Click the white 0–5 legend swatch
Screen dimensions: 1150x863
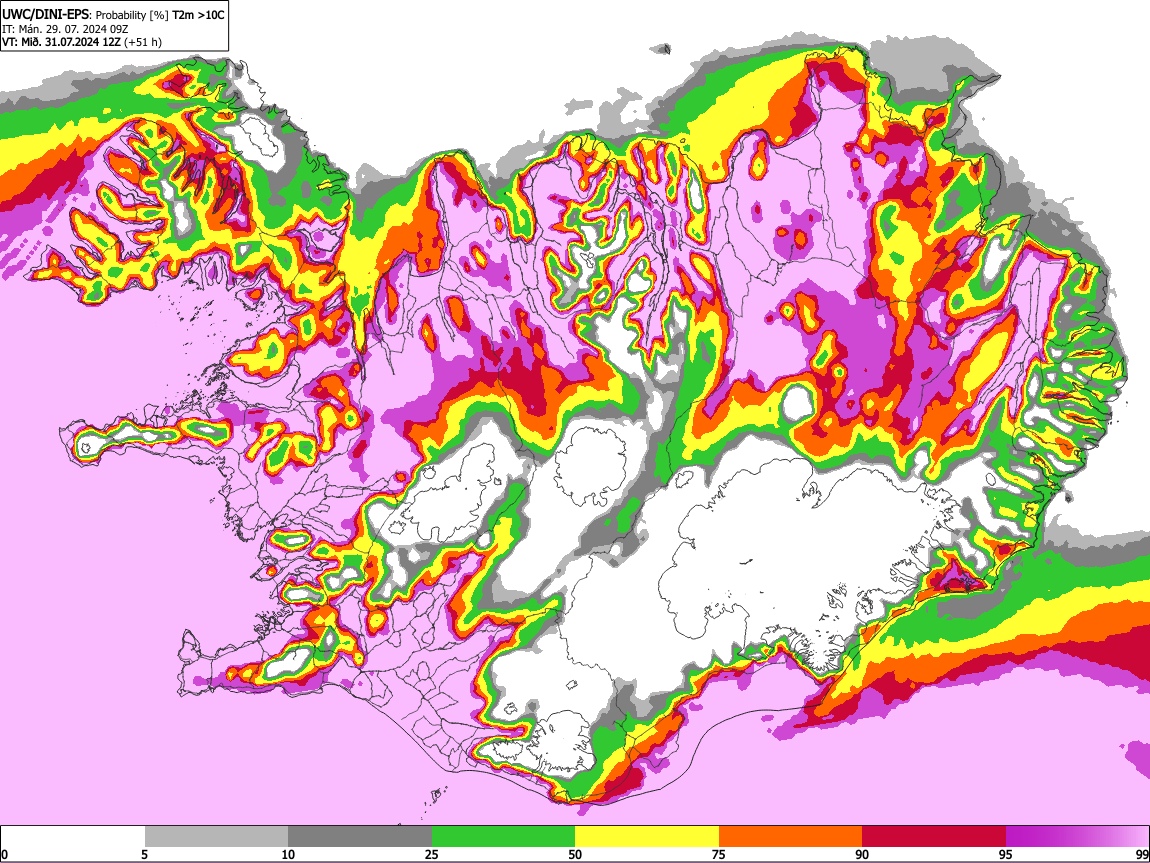click(73, 837)
